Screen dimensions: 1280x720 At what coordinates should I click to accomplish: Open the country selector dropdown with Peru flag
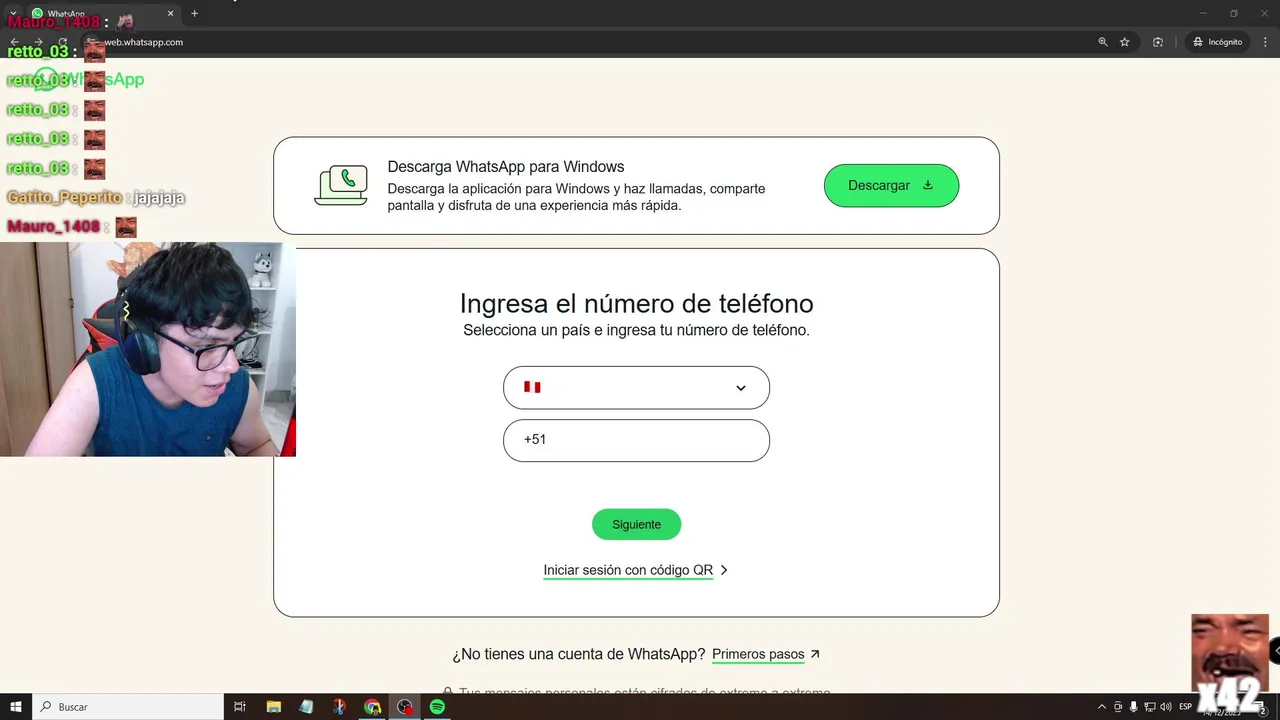click(x=636, y=388)
